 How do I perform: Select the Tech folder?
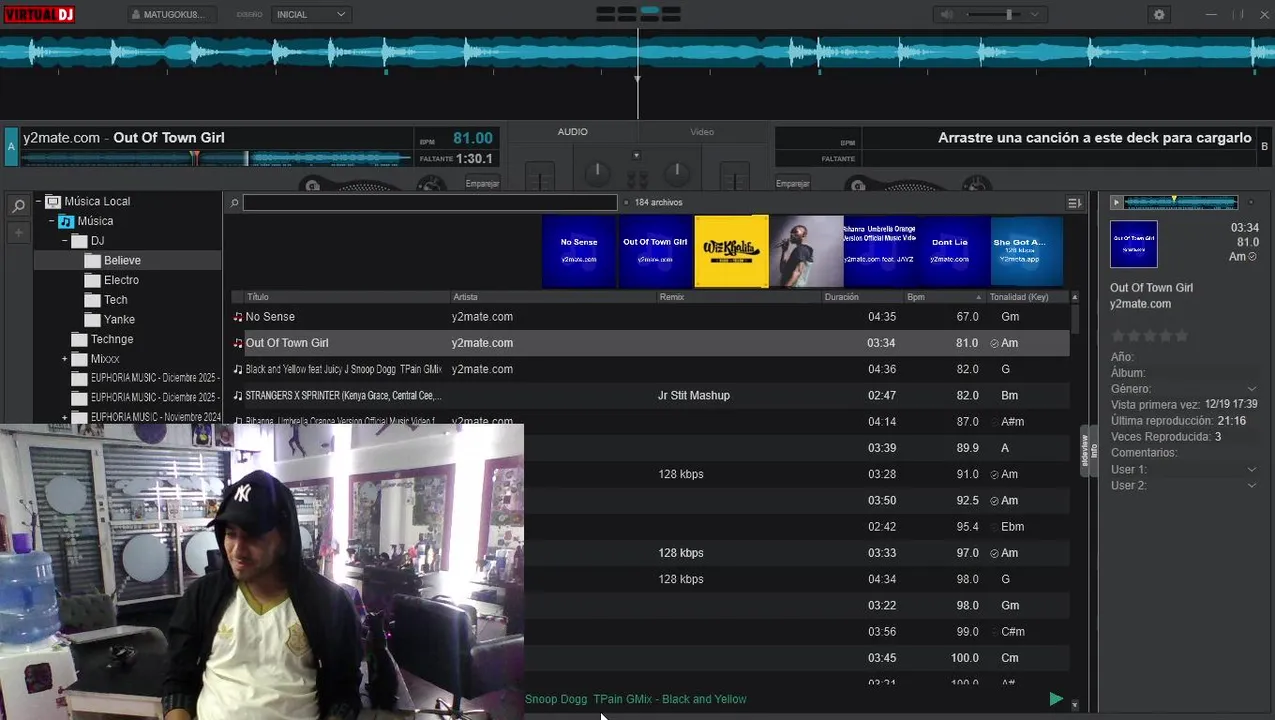point(116,300)
